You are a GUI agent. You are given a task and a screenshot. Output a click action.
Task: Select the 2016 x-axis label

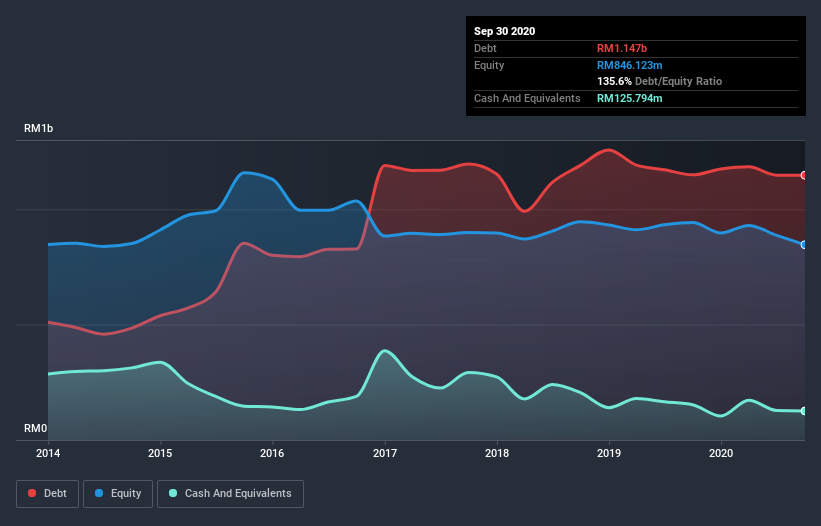point(272,453)
